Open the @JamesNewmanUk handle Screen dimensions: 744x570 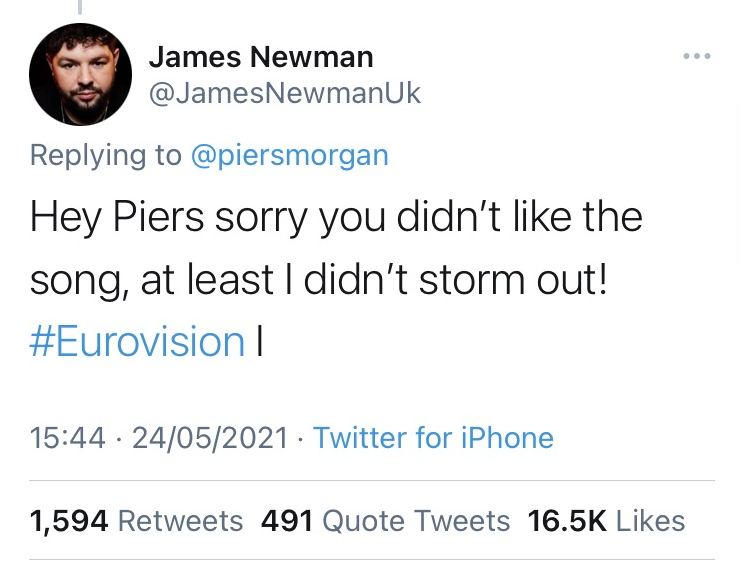coord(285,93)
